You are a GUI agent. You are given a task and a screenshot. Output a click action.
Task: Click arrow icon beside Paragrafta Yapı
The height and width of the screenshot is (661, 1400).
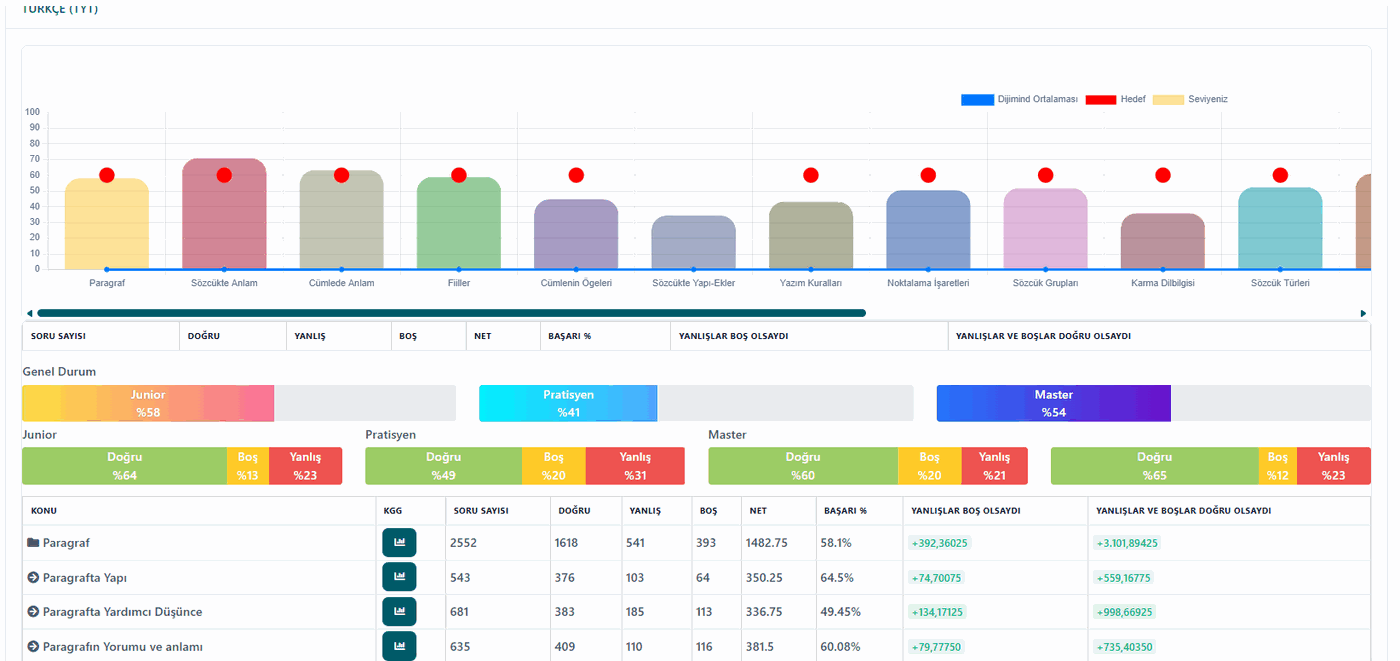[33, 577]
